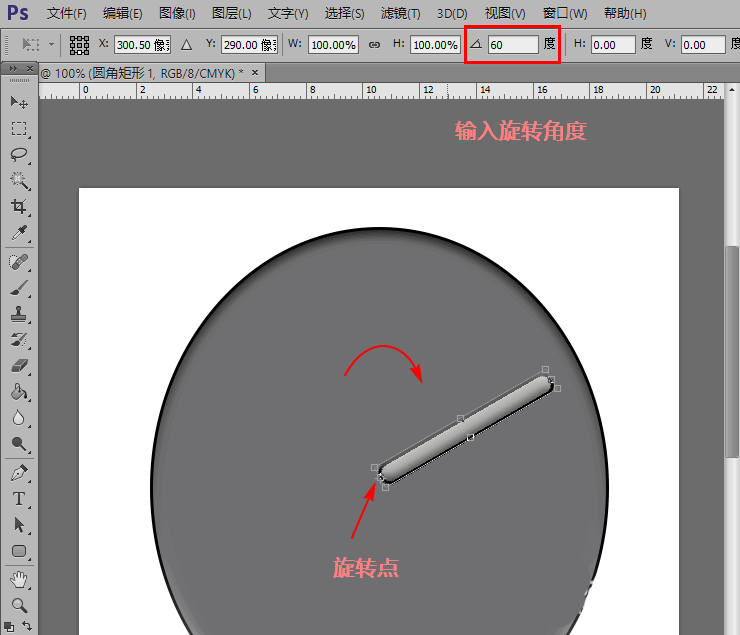Click the X position field 300.50

[143, 45]
